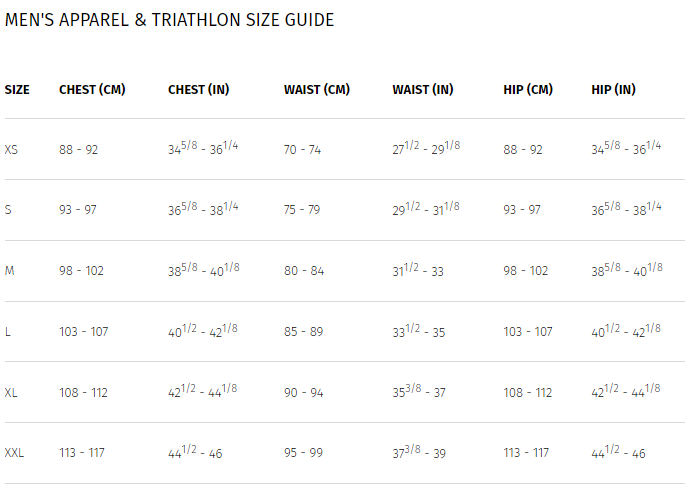This screenshot has width=693, height=491.
Task: Click the XXL size row label
Action: click(x=14, y=453)
